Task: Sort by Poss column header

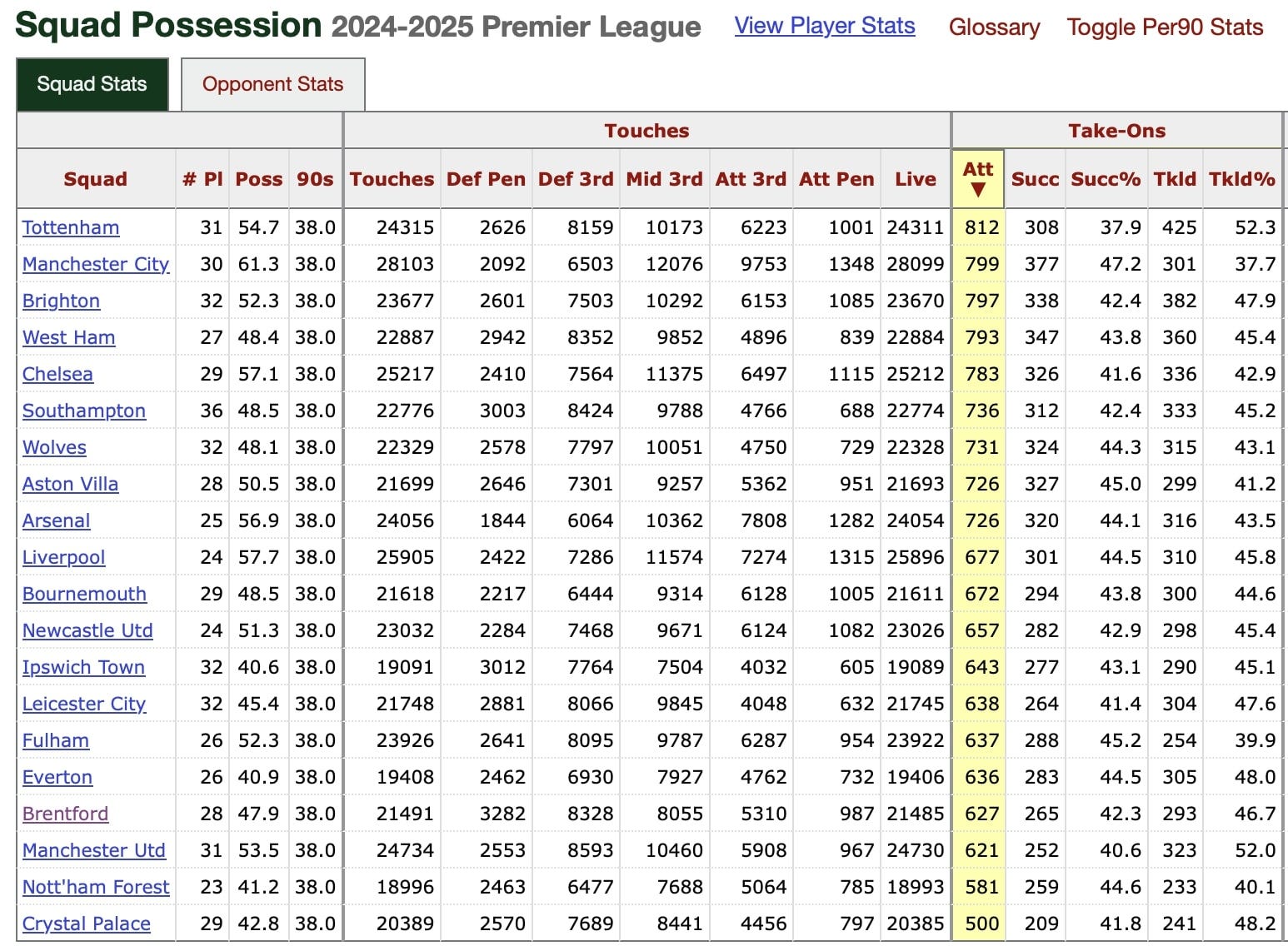Action: (x=259, y=179)
